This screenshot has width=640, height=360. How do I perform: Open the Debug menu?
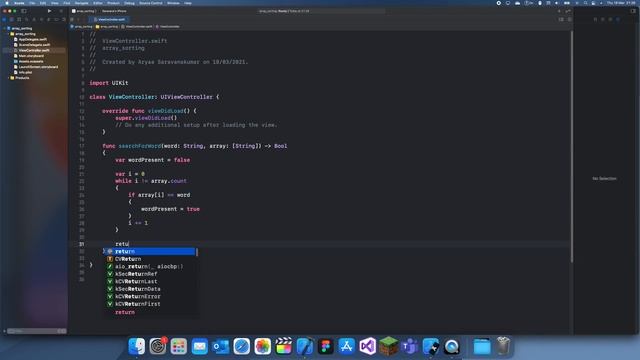point(129,3)
